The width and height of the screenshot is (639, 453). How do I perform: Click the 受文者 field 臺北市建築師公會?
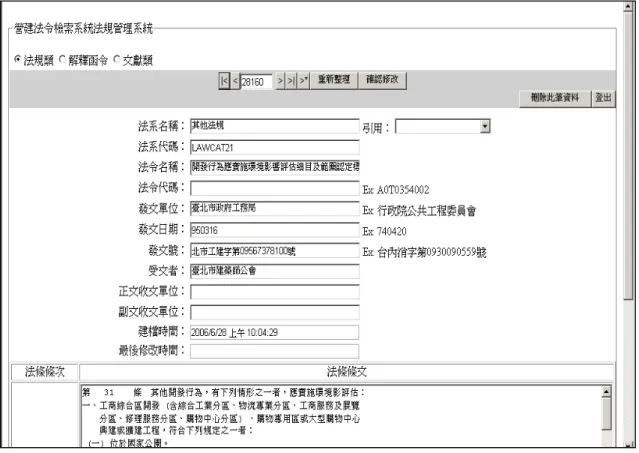275,271
